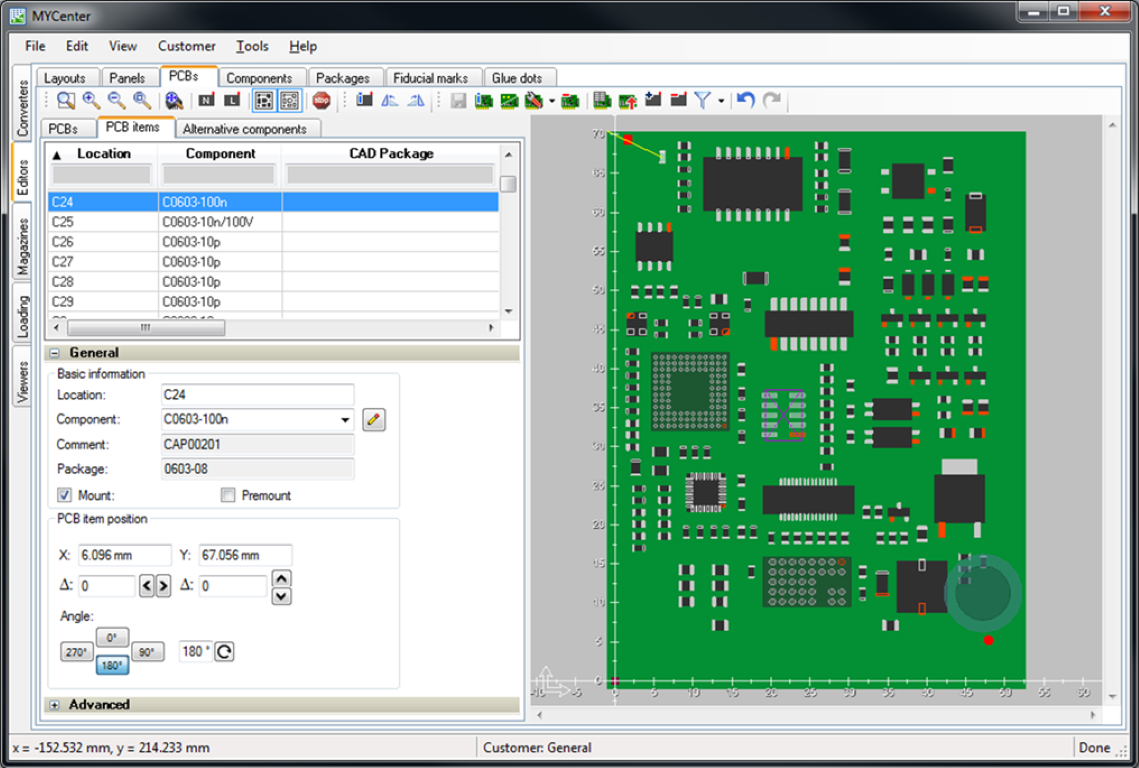Toggle the second highlighted selection mode button

tap(289, 100)
